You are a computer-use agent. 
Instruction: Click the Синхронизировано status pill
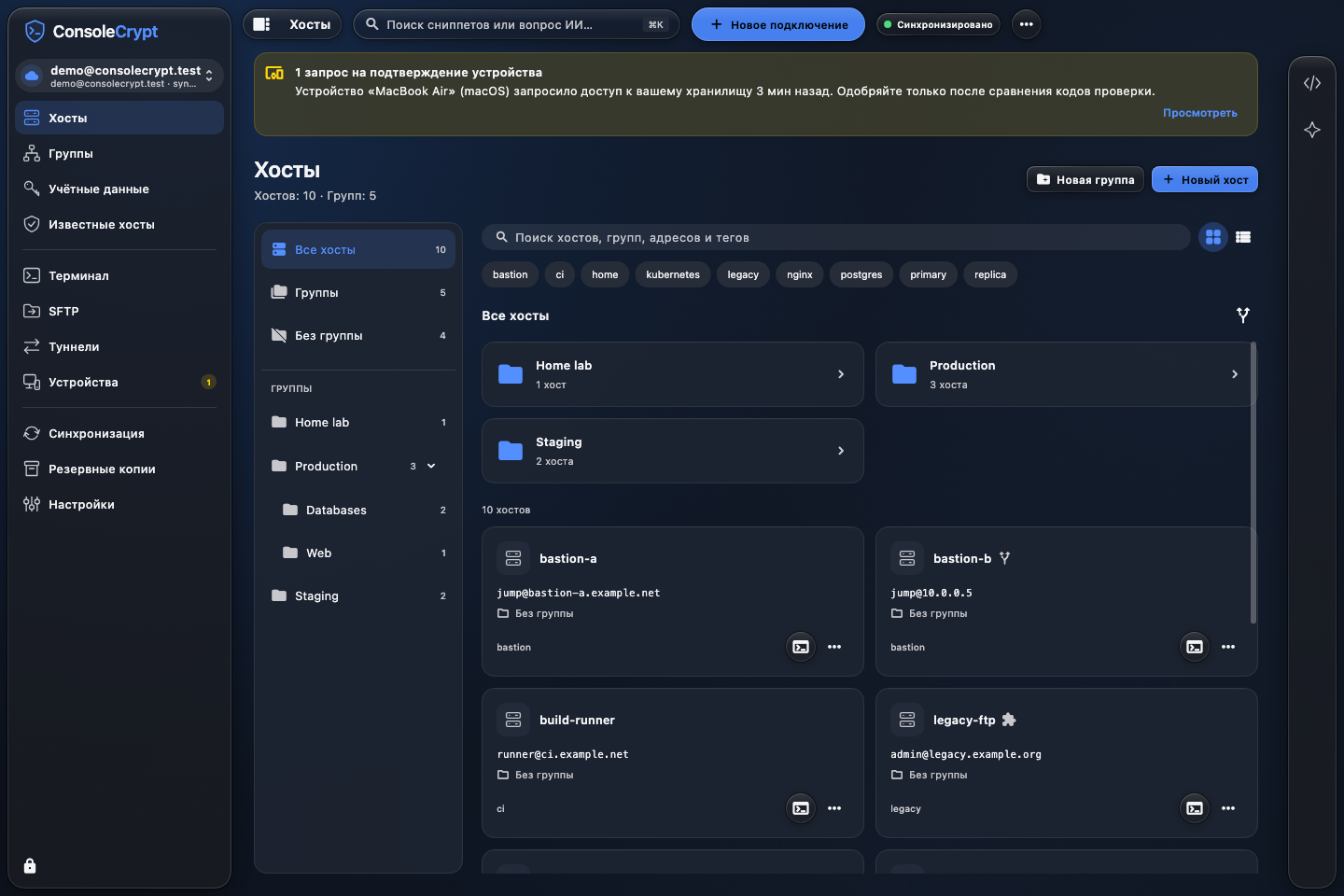(938, 24)
